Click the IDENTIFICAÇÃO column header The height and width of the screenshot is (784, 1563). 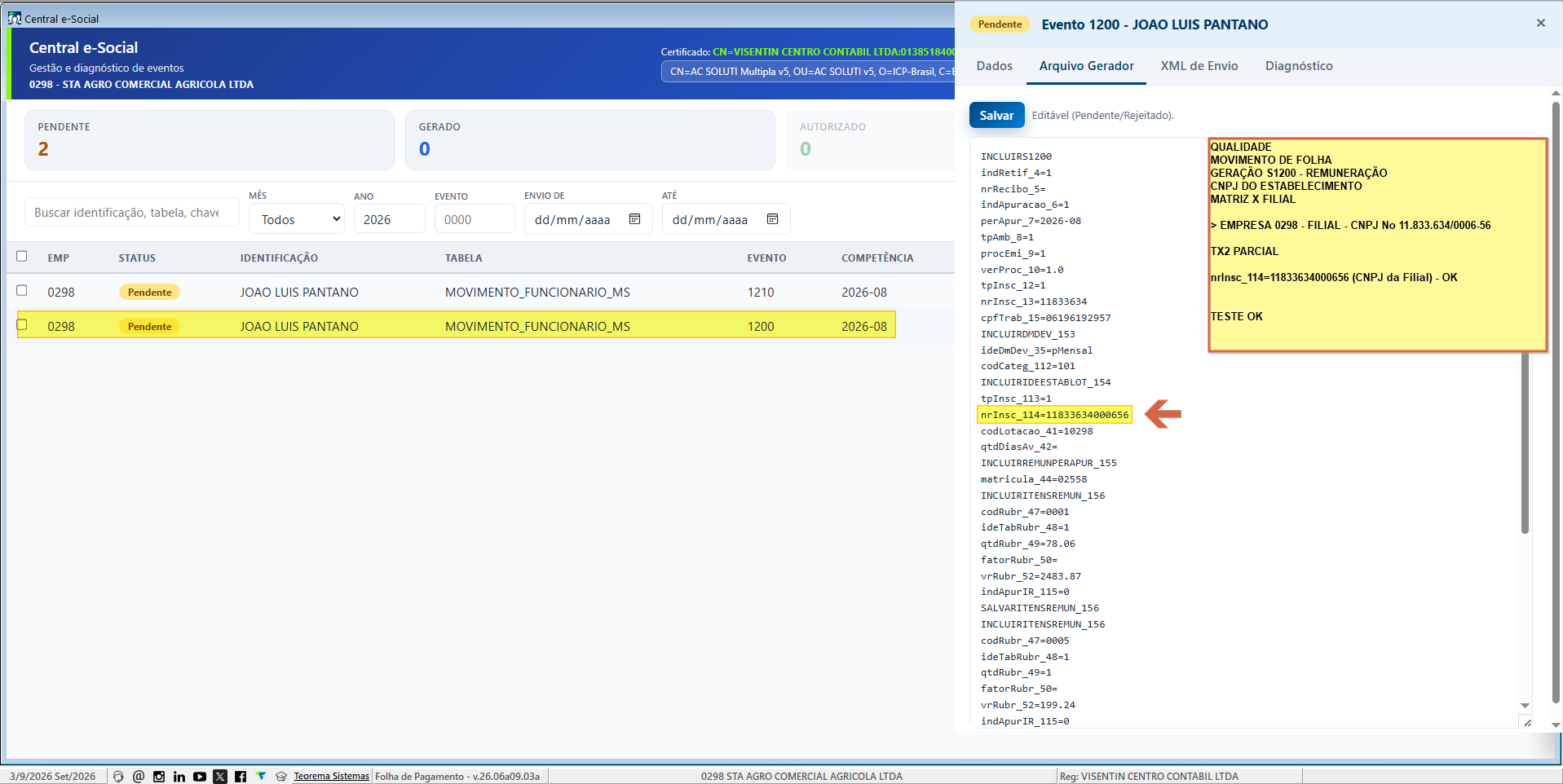pyautogui.click(x=279, y=258)
